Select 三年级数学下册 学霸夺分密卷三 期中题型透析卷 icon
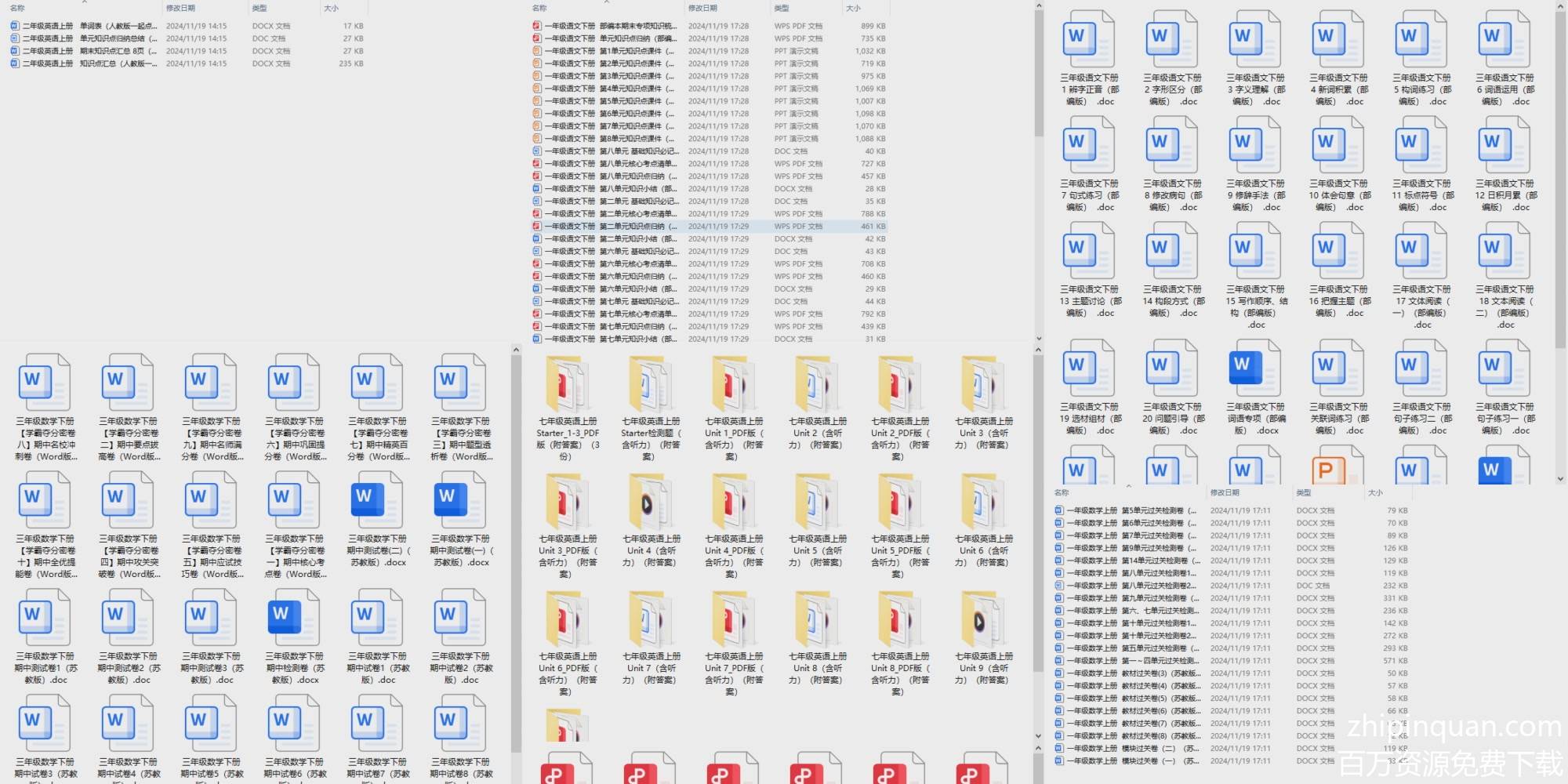 (x=459, y=383)
